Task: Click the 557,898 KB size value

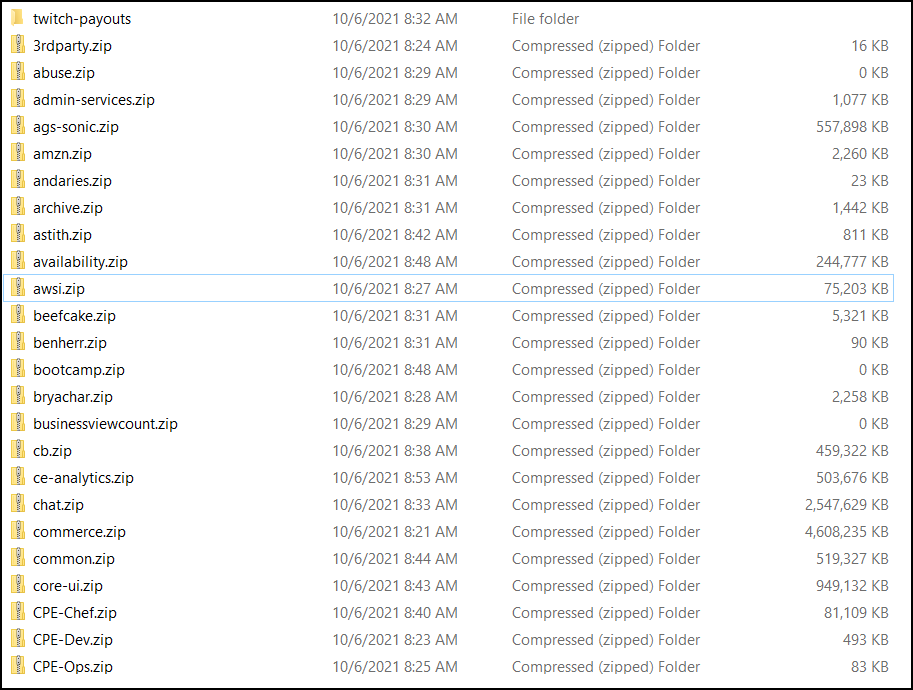Action: 852,127
